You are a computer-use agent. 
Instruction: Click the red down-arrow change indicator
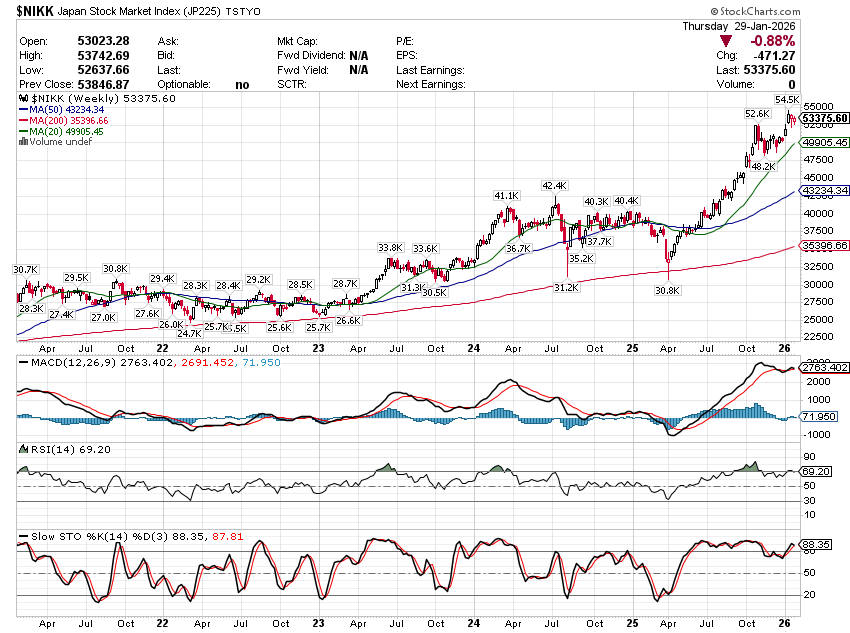click(x=725, y=41)
